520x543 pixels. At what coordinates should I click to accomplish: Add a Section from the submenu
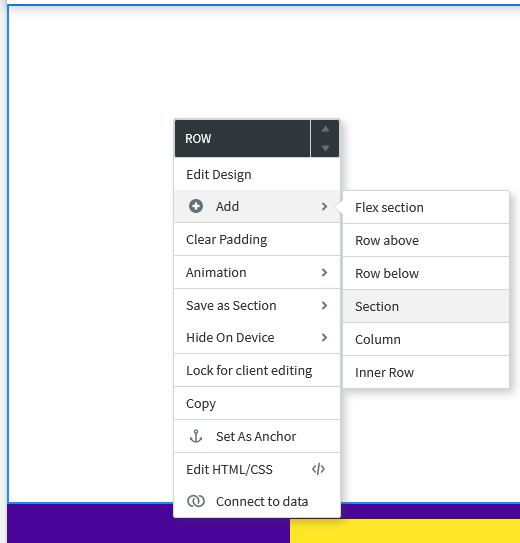pyautogui.click(x=426, y=306)
